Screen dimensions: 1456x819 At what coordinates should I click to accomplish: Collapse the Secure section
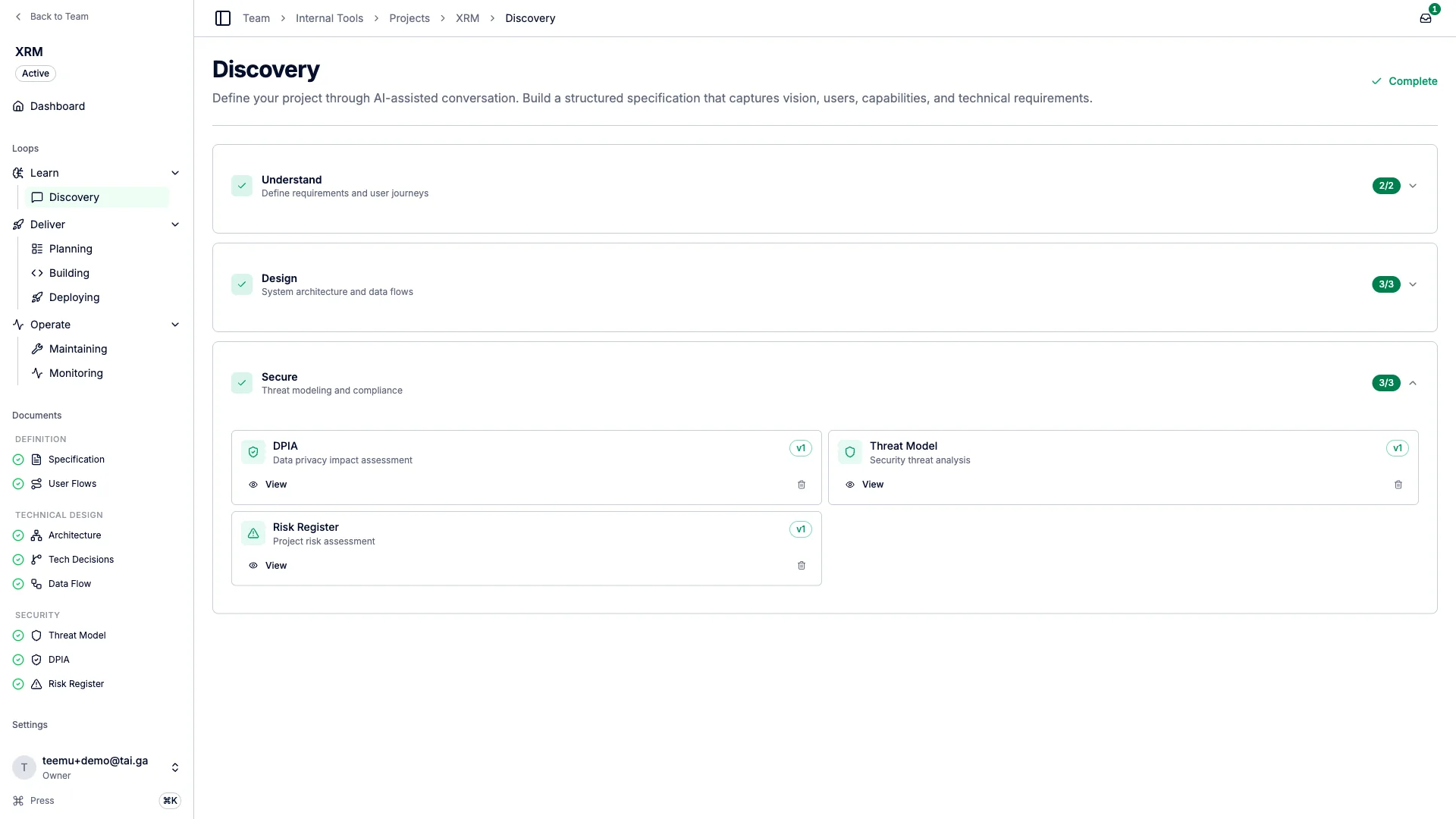click(x=1413, y=383)
